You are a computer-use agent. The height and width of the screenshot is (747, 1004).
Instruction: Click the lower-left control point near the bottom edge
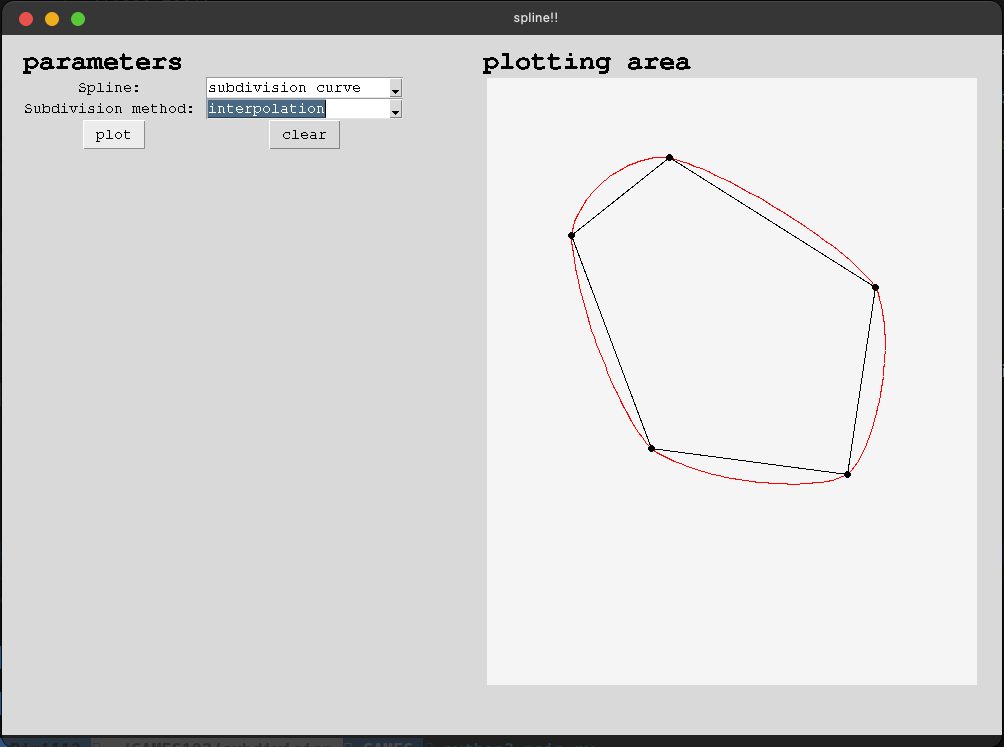pos(651,448)
